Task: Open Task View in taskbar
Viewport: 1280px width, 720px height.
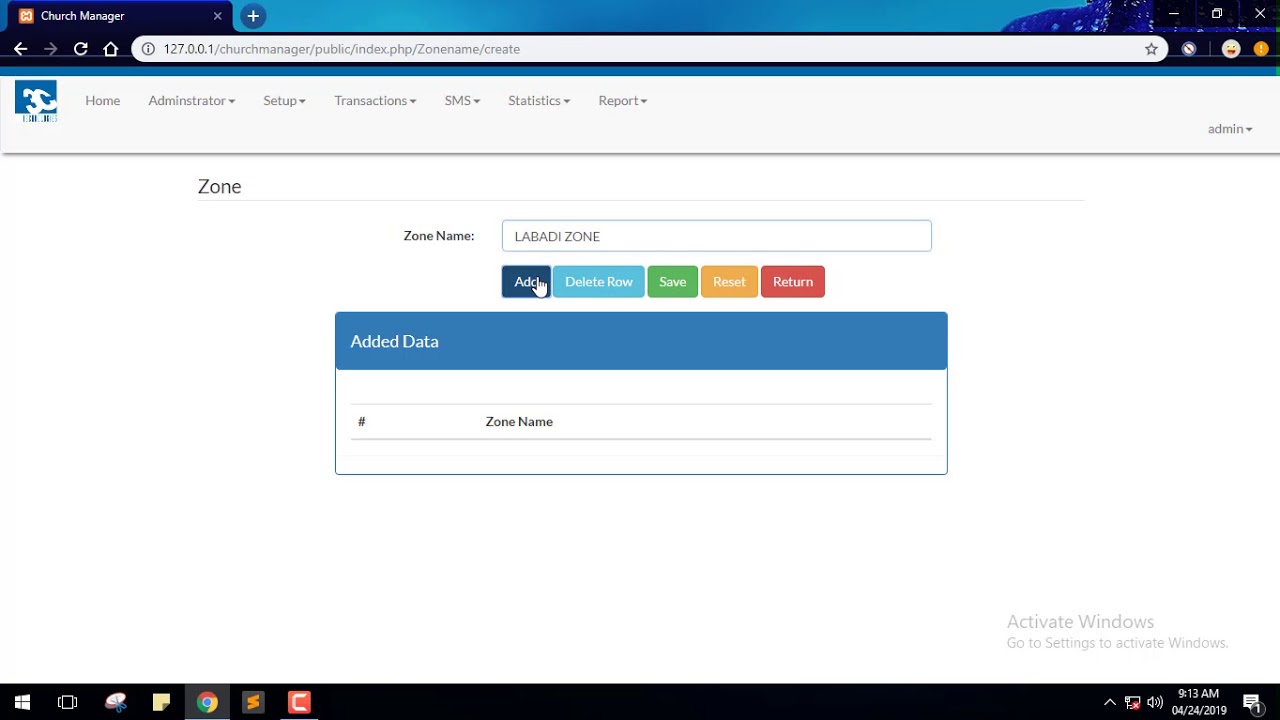Action: [x=67, y=702]
